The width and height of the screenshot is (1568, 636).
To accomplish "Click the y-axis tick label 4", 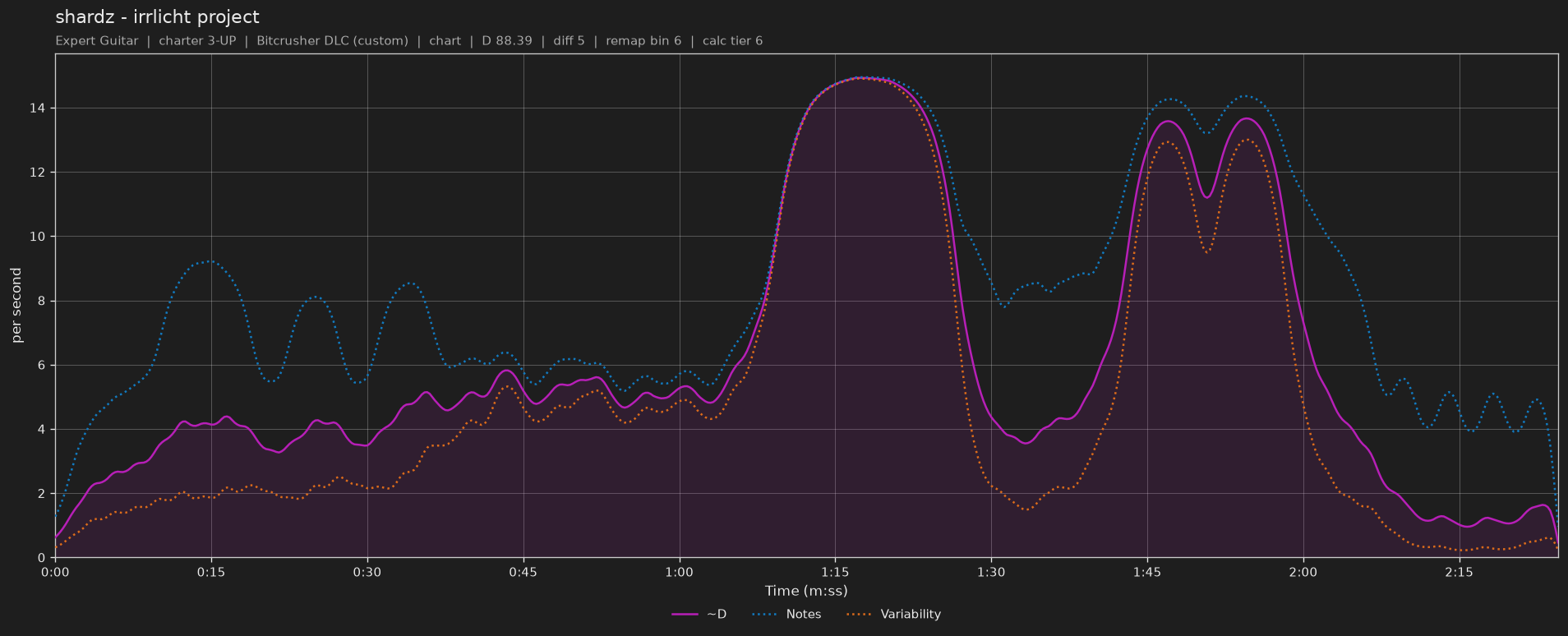I will click(42, 430).
